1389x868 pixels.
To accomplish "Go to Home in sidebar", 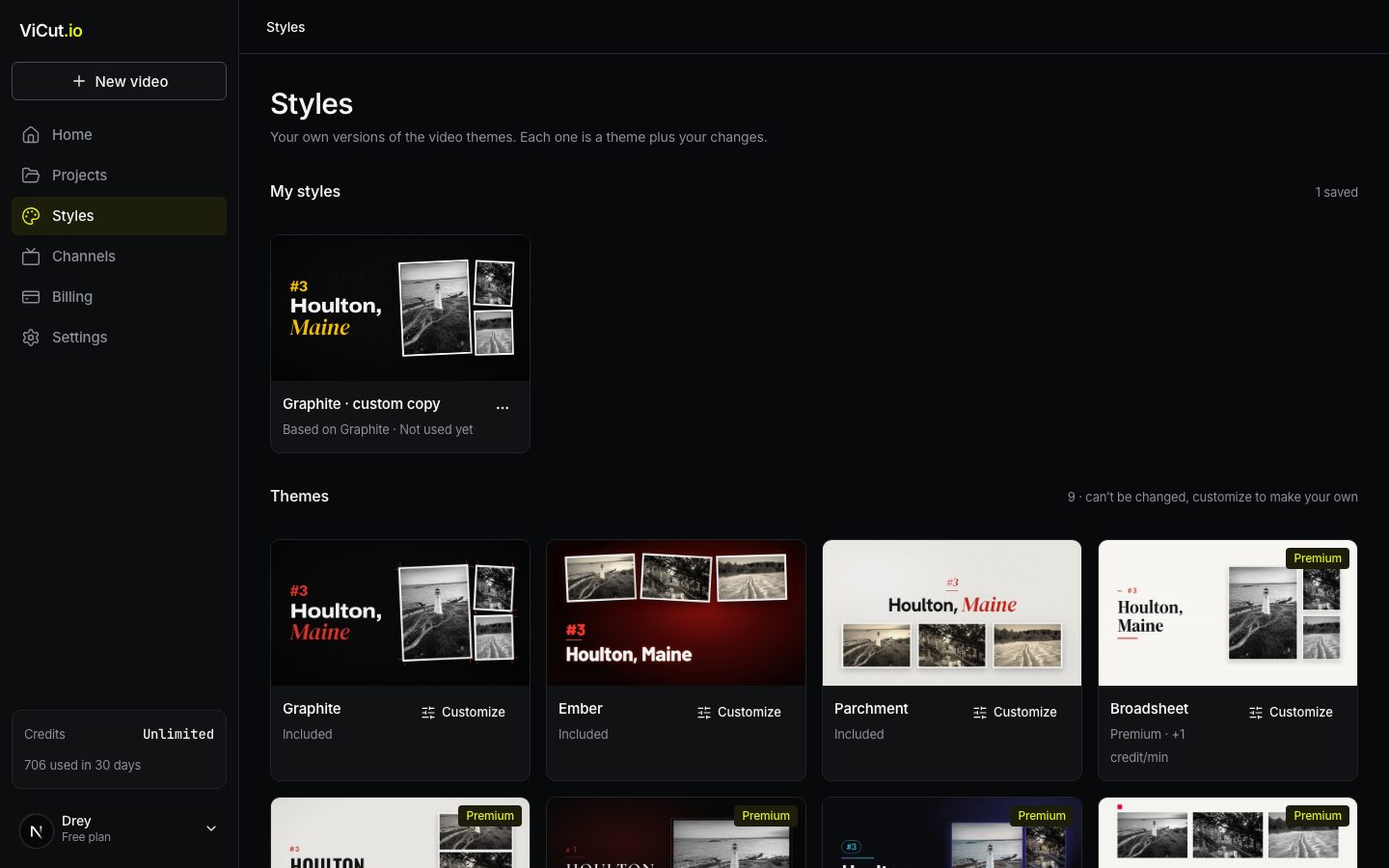I will point(119,135).
